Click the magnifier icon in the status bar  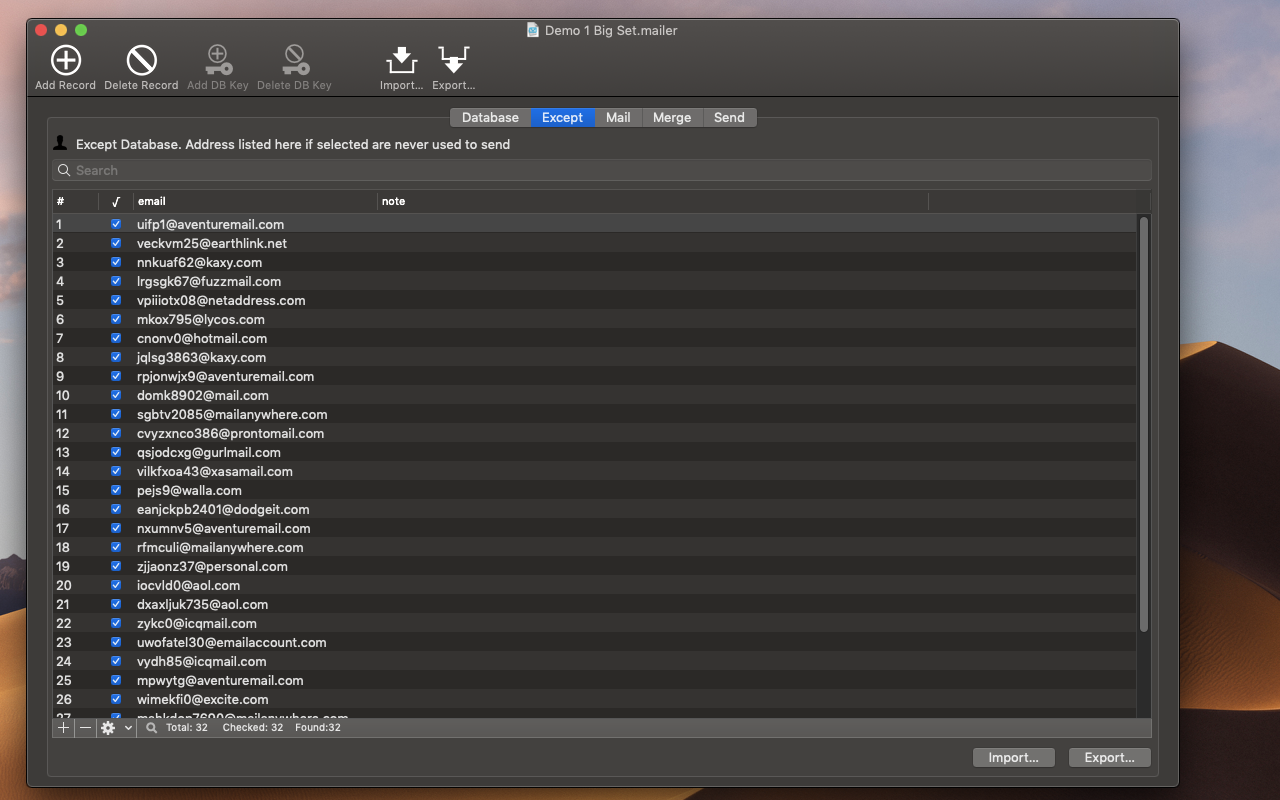(x=152, y=728)
